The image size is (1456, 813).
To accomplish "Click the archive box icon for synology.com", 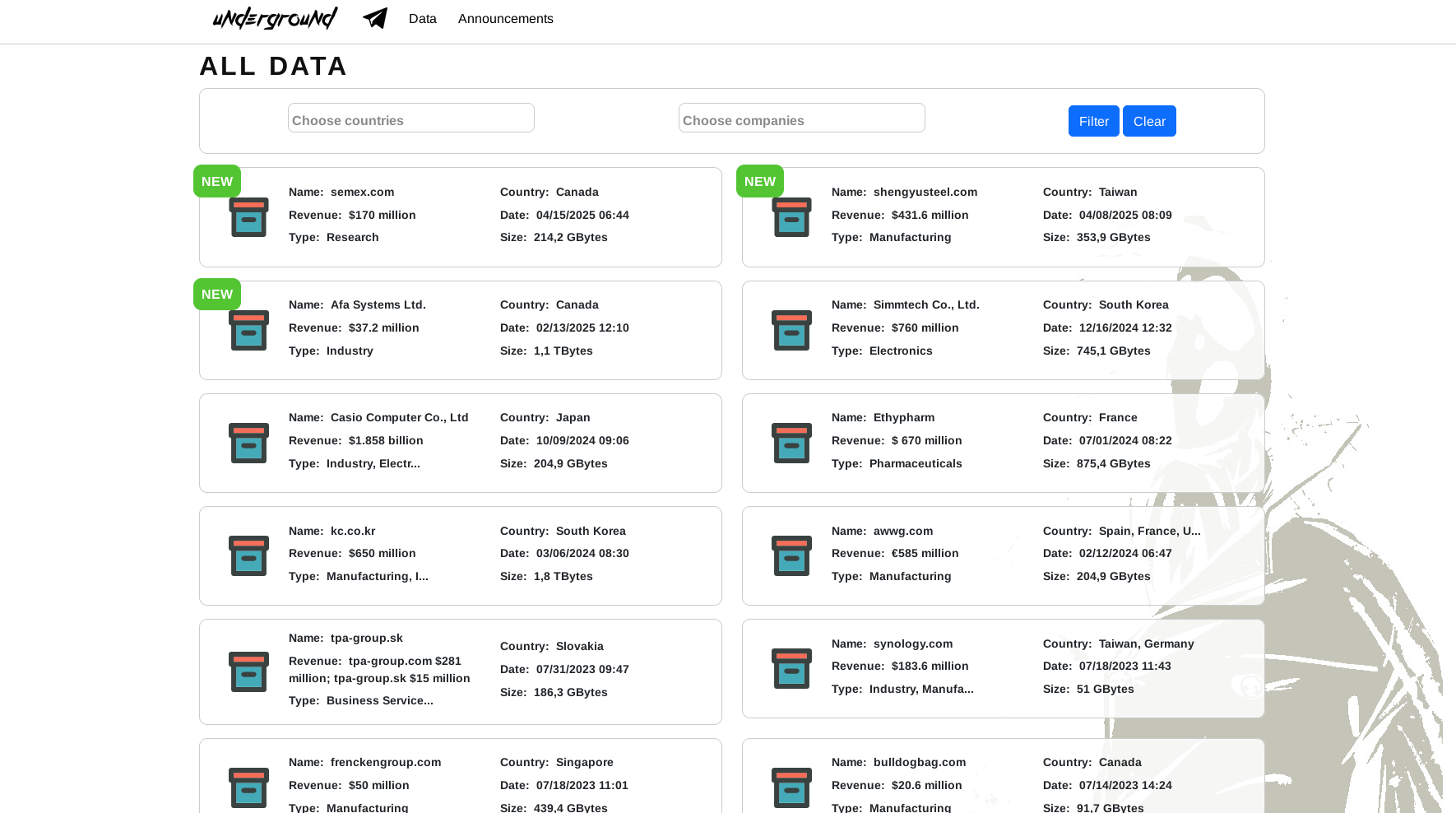I will (791, 668).
